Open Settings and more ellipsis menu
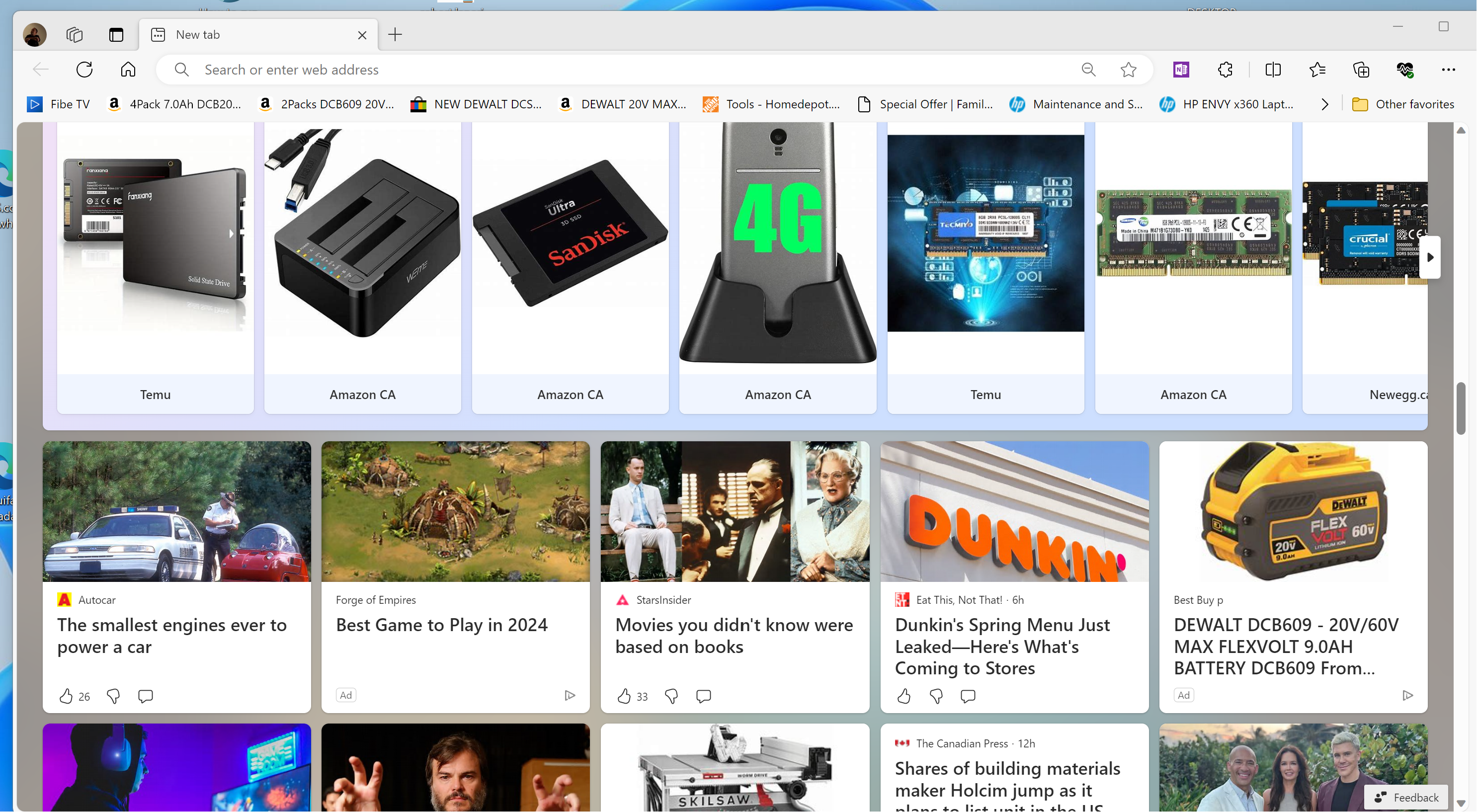This screenshot has width=1477, height=812. pos(1448,70)
